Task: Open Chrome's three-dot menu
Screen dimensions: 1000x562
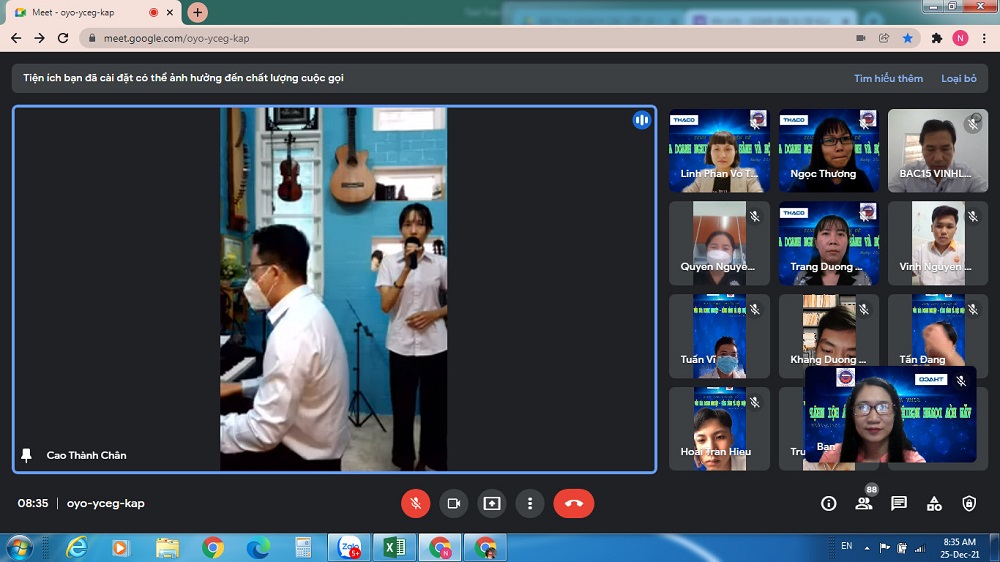Action: 984,38
